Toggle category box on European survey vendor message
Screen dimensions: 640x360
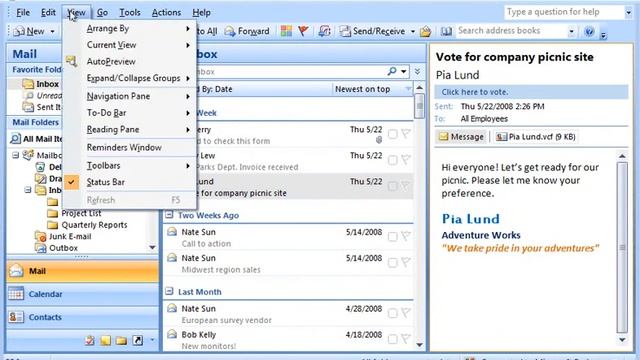click(x=392, y=313)
